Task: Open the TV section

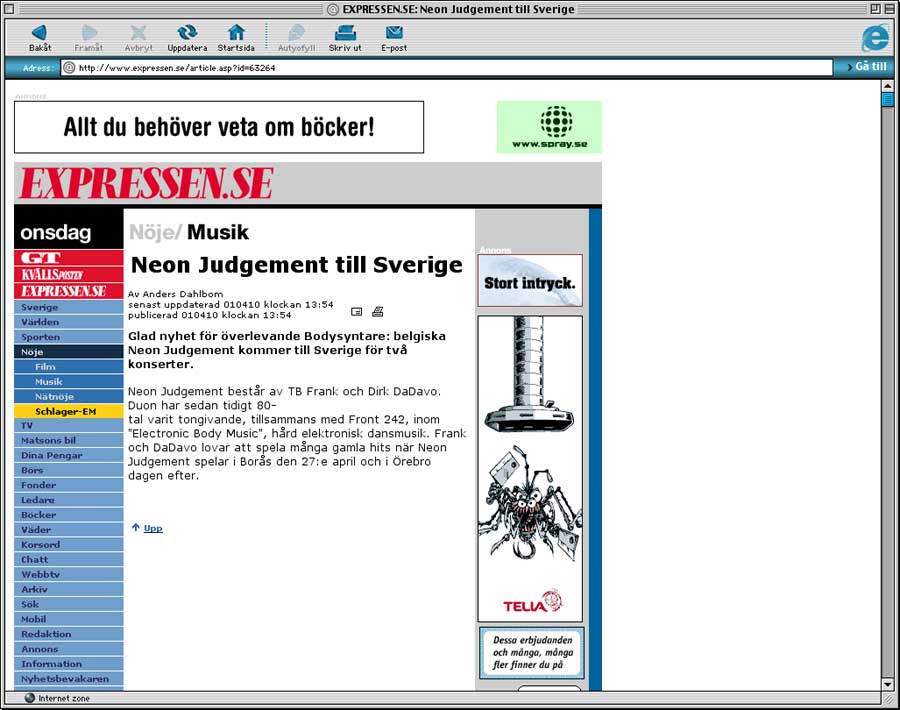Action: (68, 425)
